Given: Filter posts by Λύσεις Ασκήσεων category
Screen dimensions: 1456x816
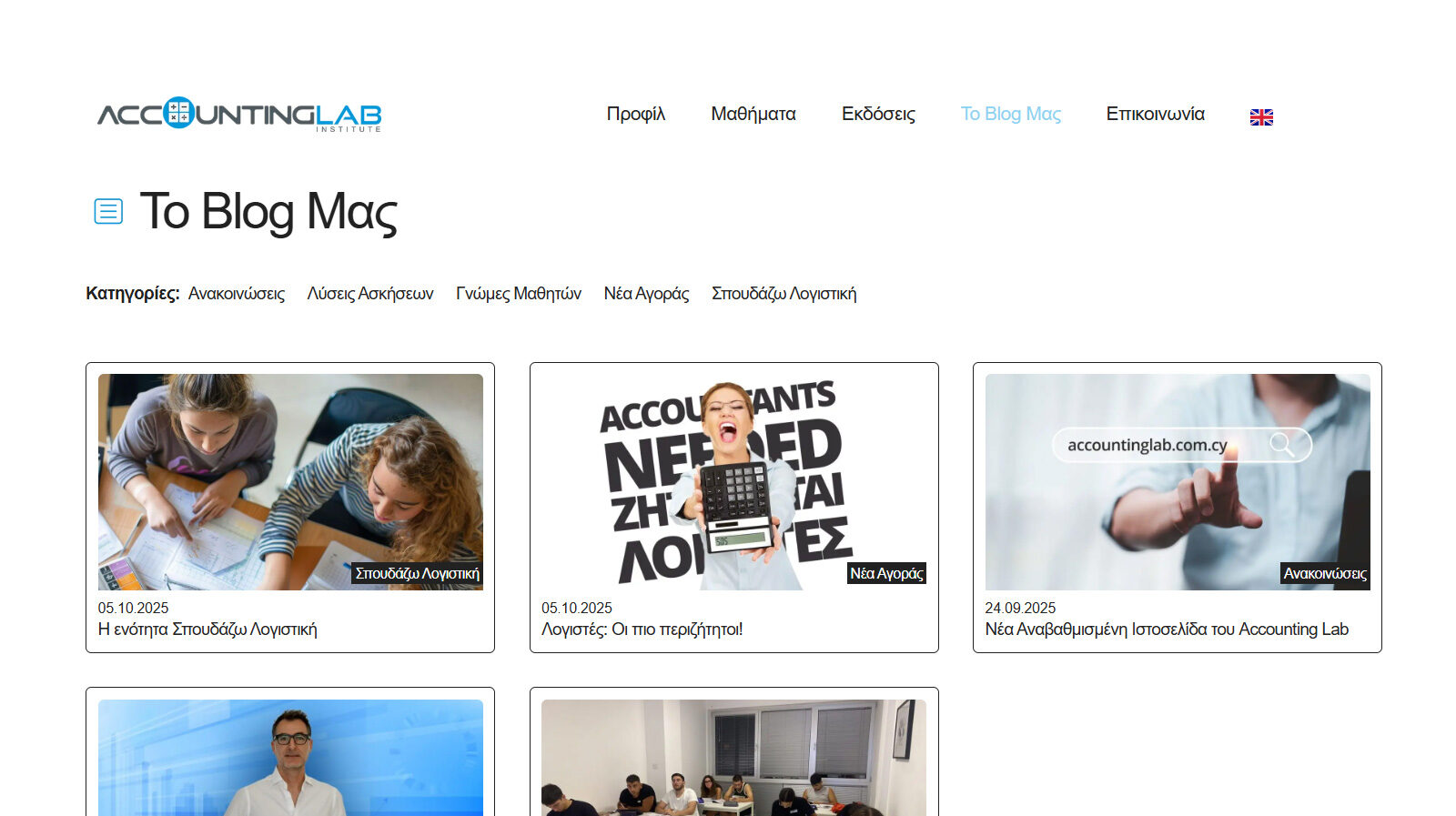Looking at the screenshot, I should click(370, 294).
